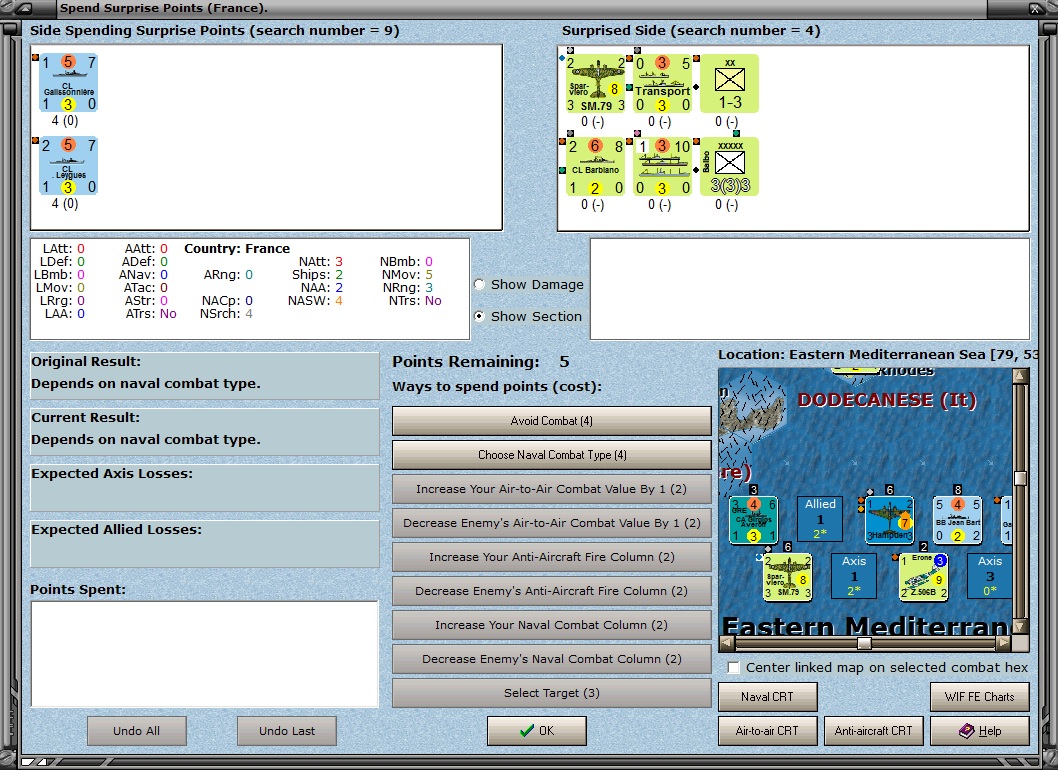
Task: Select the Z.506B Airone seaplane on map
Action: (x=924, y=577)
